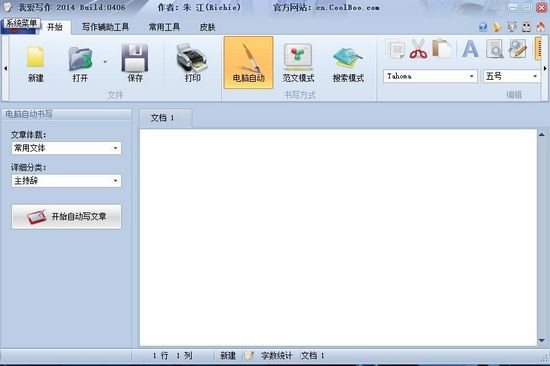
Task: Click the editor scrollbar down arrow
Action: [x=542, y=340]
